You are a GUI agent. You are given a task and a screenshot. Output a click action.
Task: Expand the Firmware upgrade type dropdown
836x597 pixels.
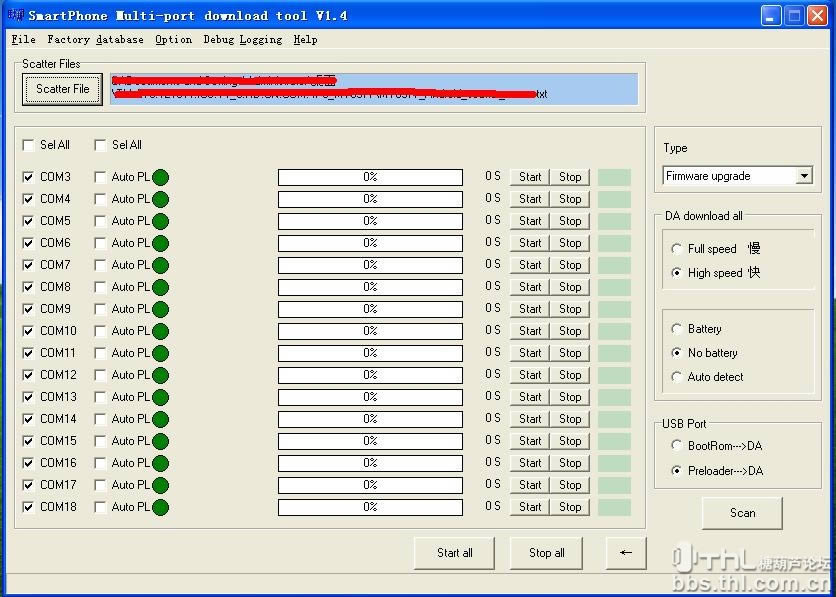coord(804,176)
